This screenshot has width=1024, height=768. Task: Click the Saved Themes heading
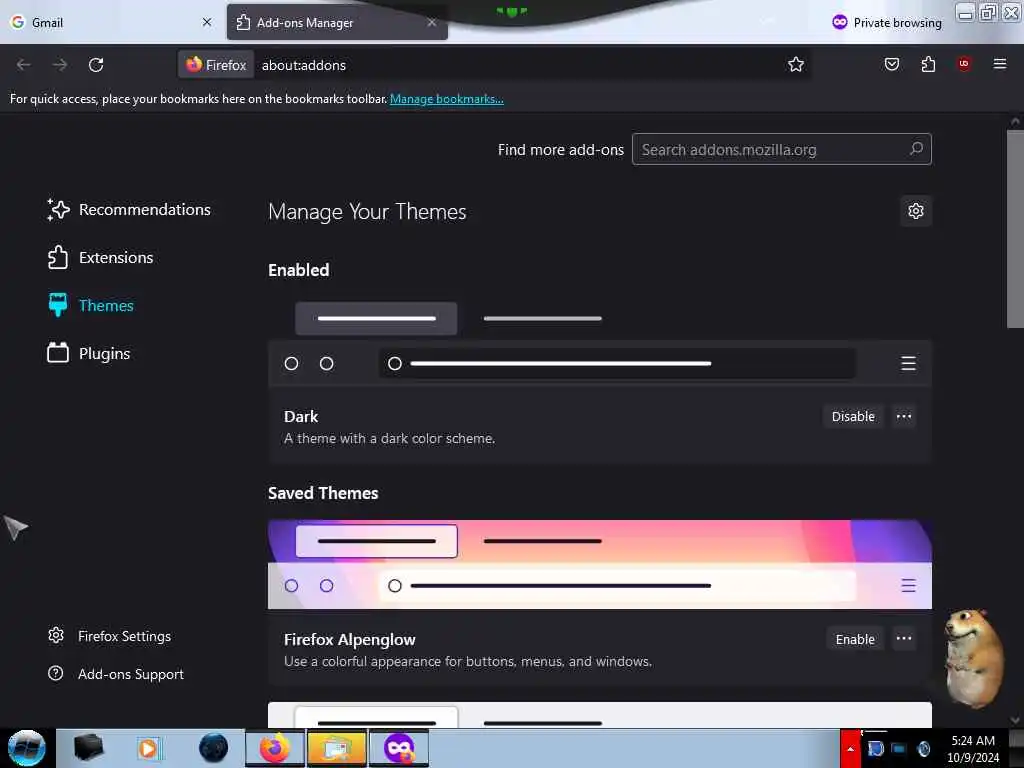[323, 493]
